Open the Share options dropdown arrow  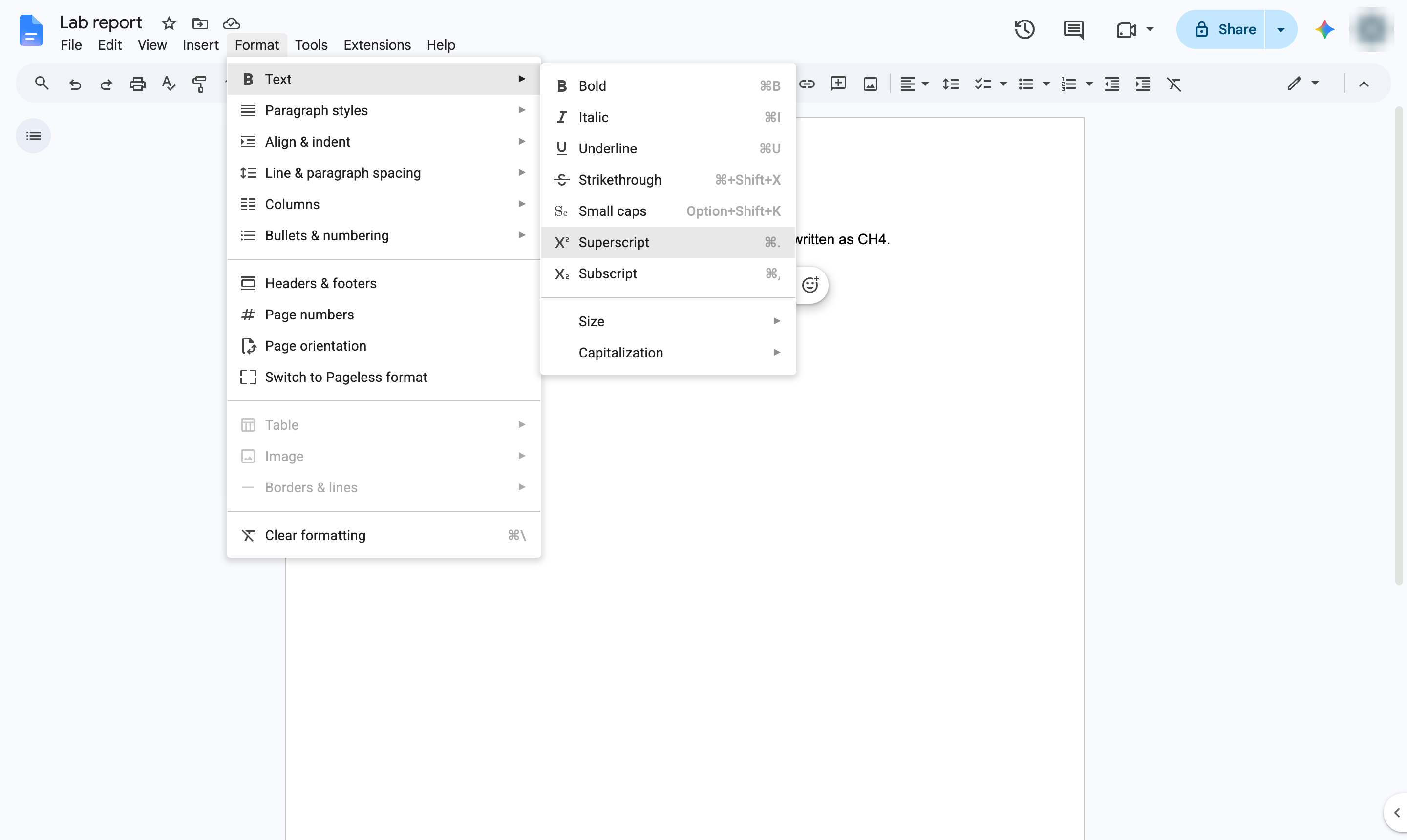tap(1281, 29)
